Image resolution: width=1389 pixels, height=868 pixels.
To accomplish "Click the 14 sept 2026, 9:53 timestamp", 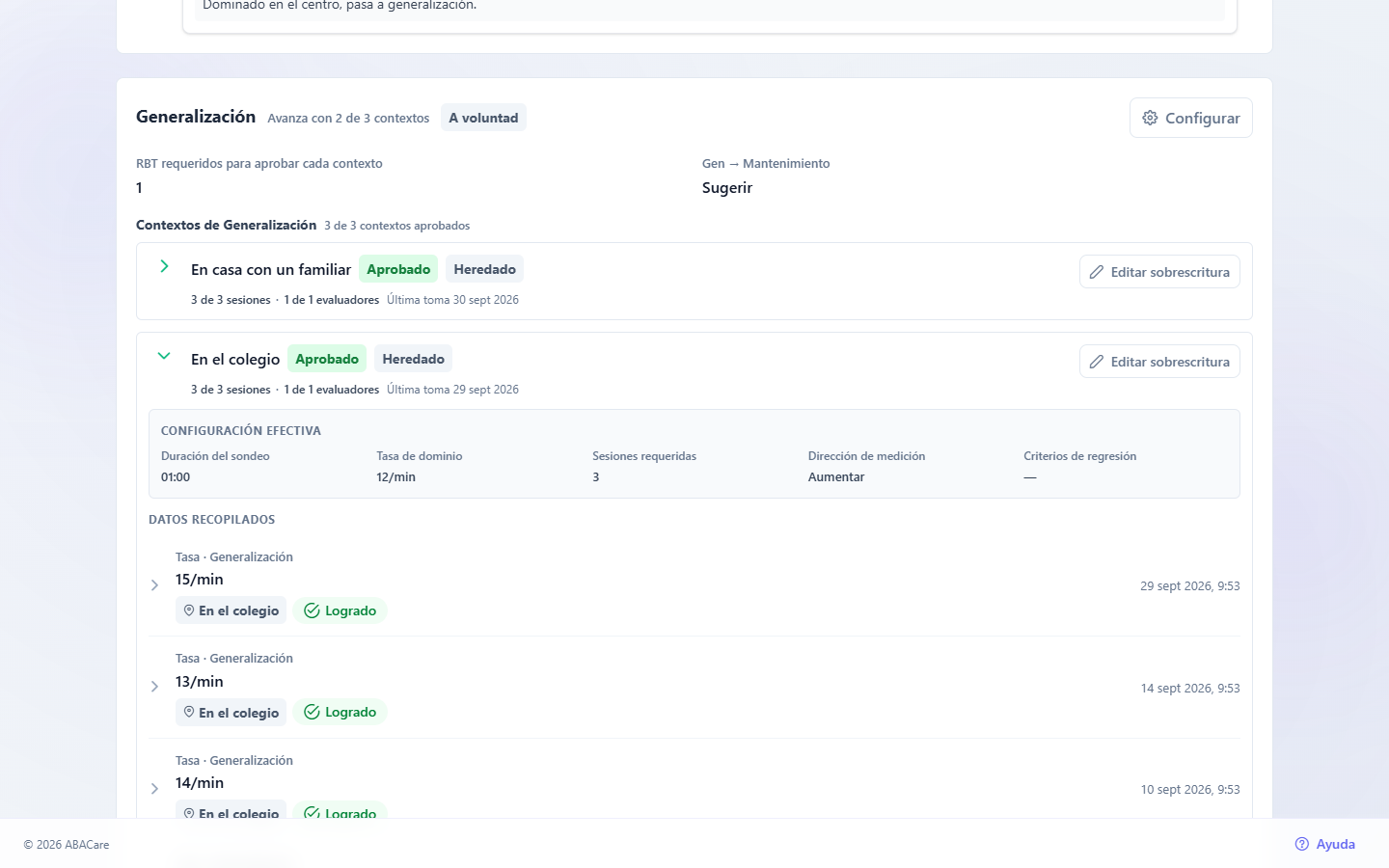I will (x=1190, y=689).
